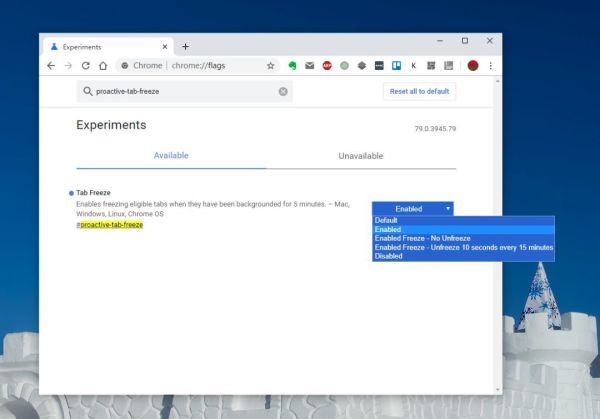Click the Experiments page heading
Image resolution: width=600 pixels, height=419 pixels.
coord(111,125)
